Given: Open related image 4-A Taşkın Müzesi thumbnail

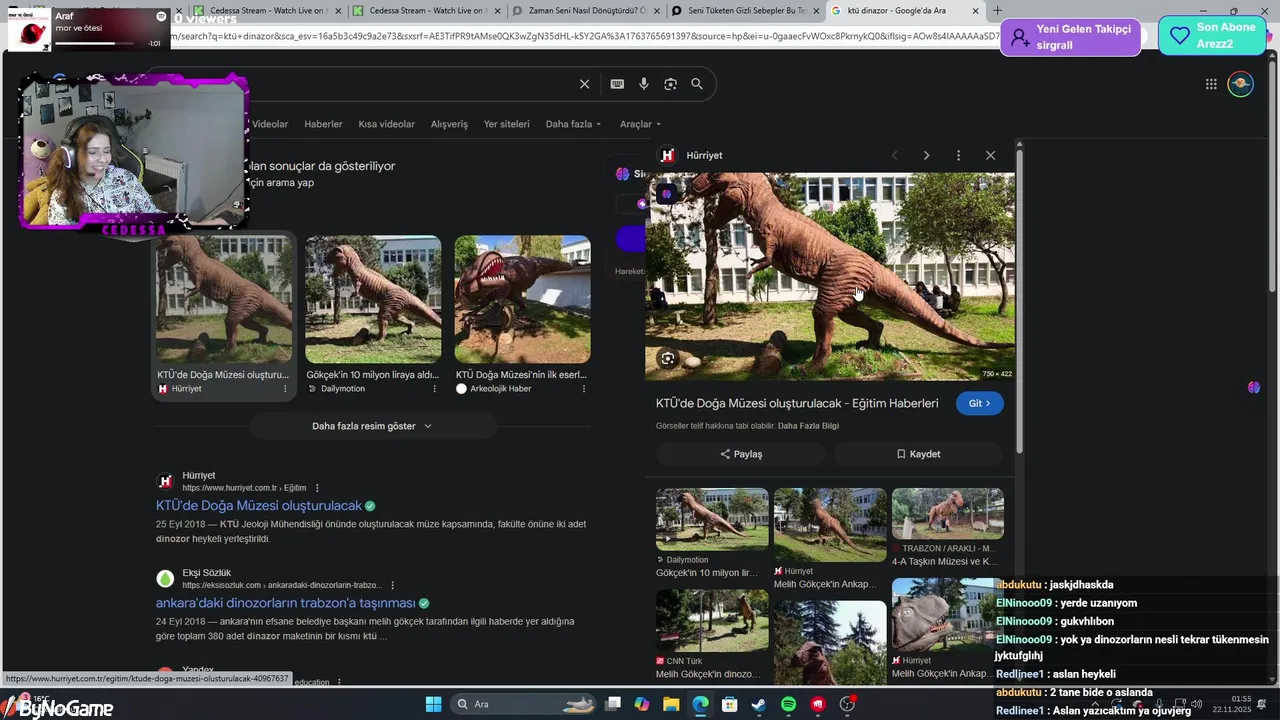Looking at the screenshot, I should click(947, 514).
